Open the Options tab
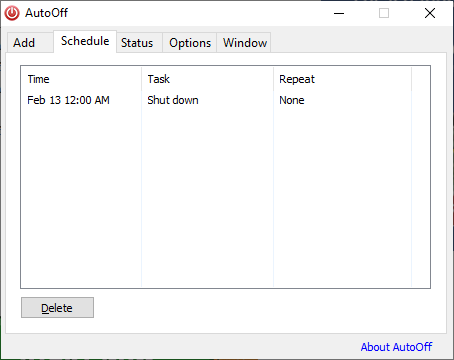Viewport: 454px width, 360px height. (190, 43)
